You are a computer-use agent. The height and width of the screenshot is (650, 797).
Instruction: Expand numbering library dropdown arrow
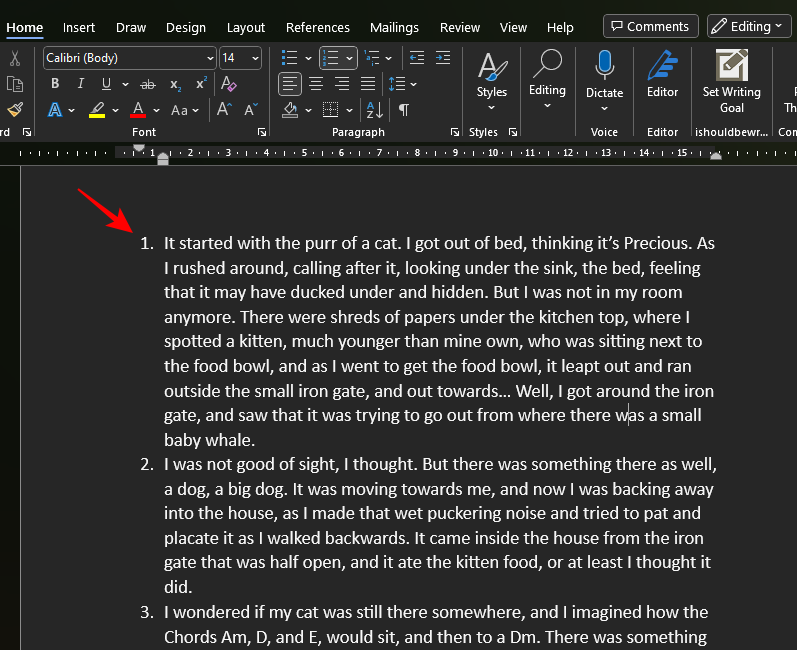pos(349,58)
